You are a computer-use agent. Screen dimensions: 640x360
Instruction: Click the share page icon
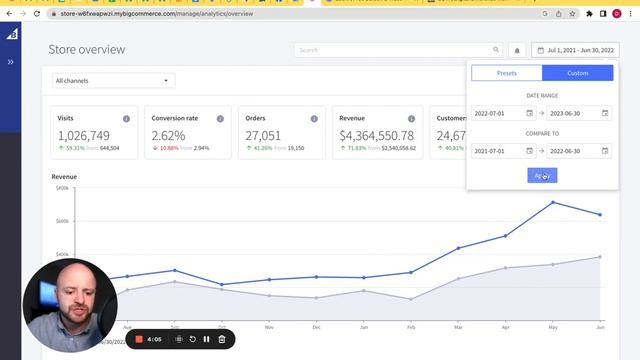point(558,13)
